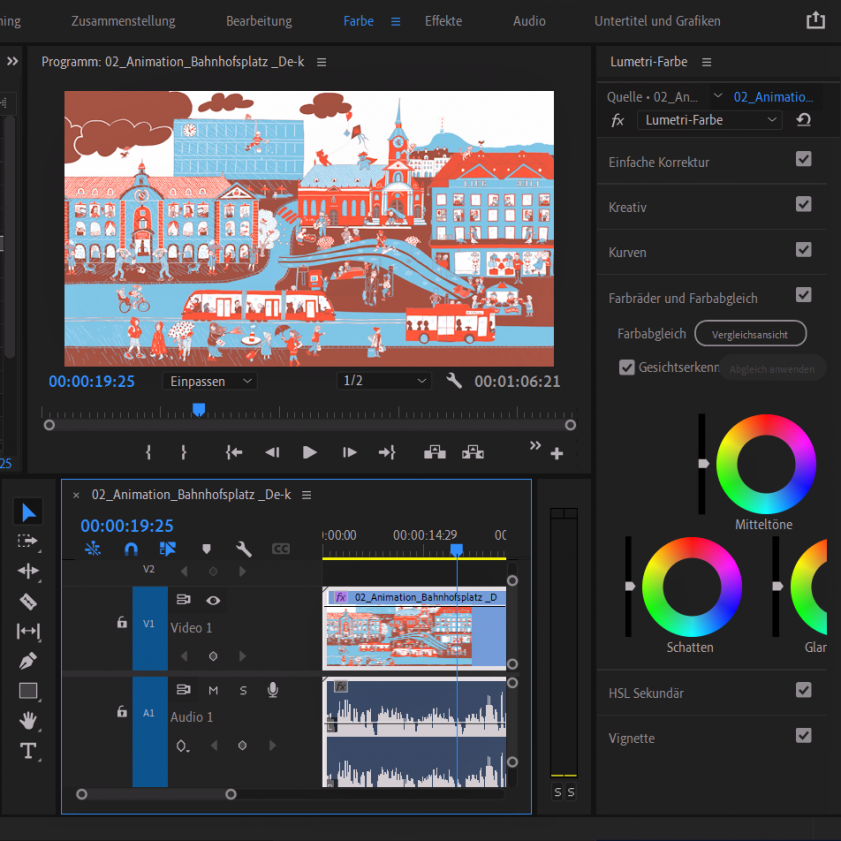Hide the V1 track output eye
This screenshot has height=841, width=841.
click(213, 600)
